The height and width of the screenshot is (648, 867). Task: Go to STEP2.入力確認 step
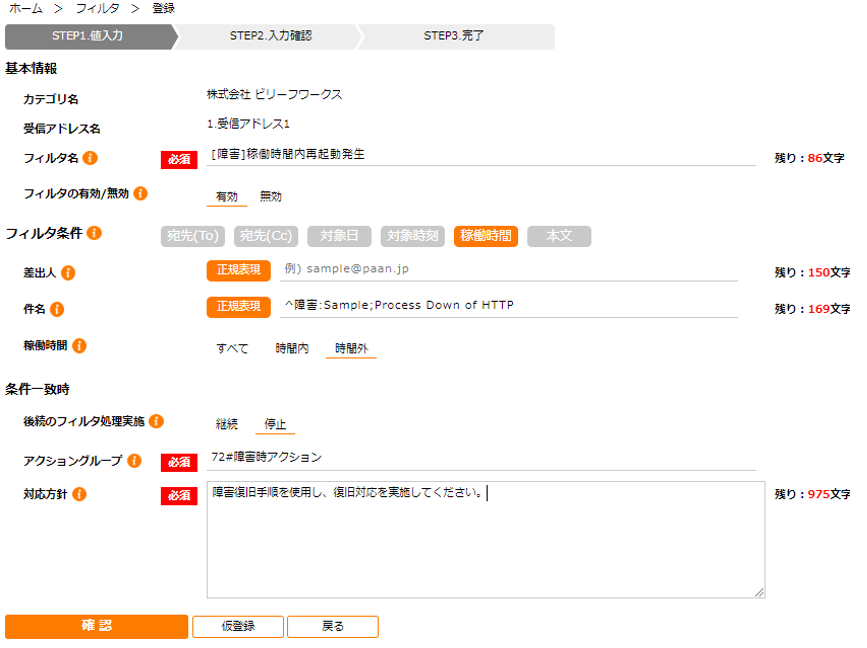coord(270,36)
